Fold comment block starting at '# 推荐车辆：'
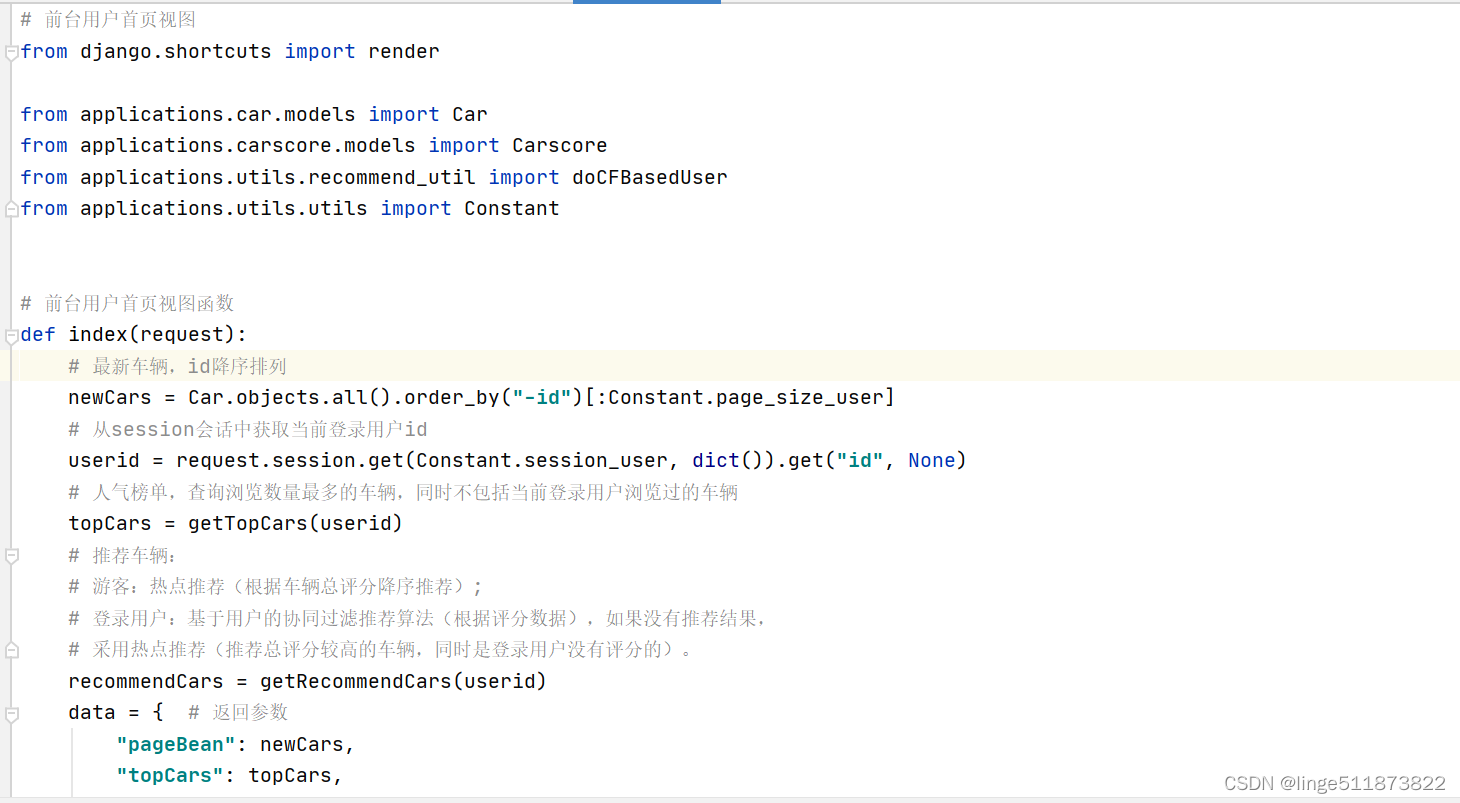 coord(11,555)
